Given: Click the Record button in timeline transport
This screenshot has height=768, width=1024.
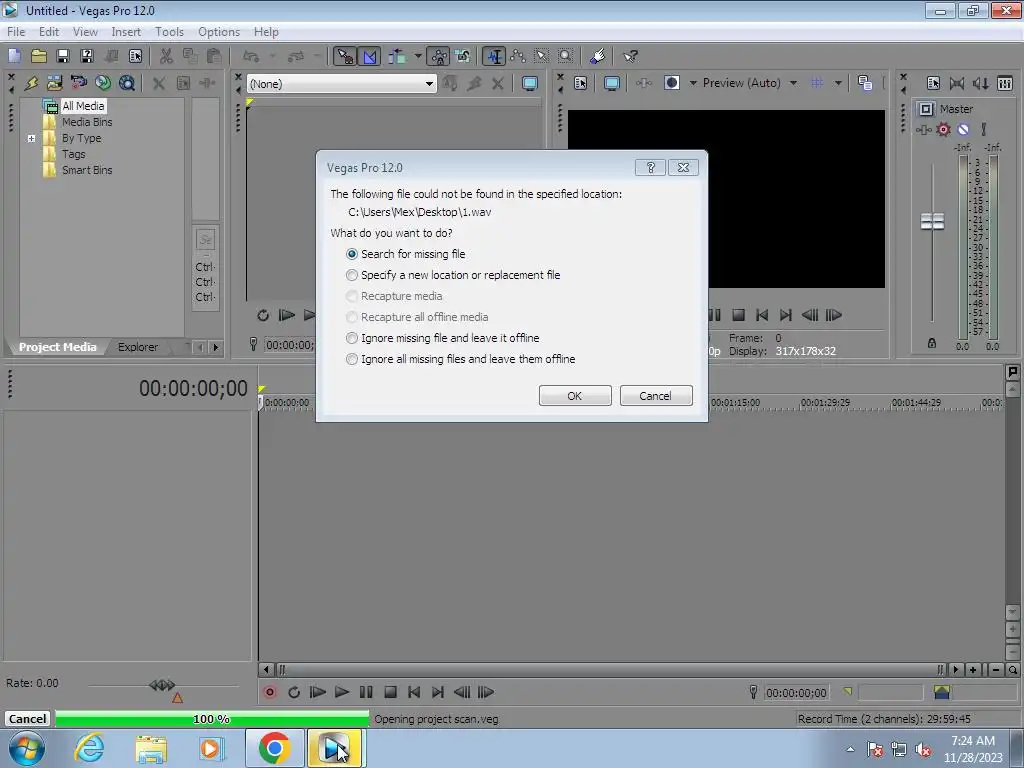Looking at the screenshot, I should pyautogui.click(x=269, y=692).
